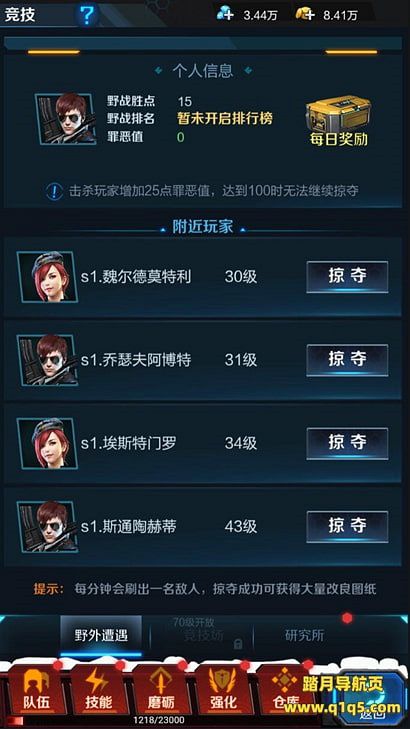
Task: Switch to the 研究所 tab
Action: coord(304,635)
